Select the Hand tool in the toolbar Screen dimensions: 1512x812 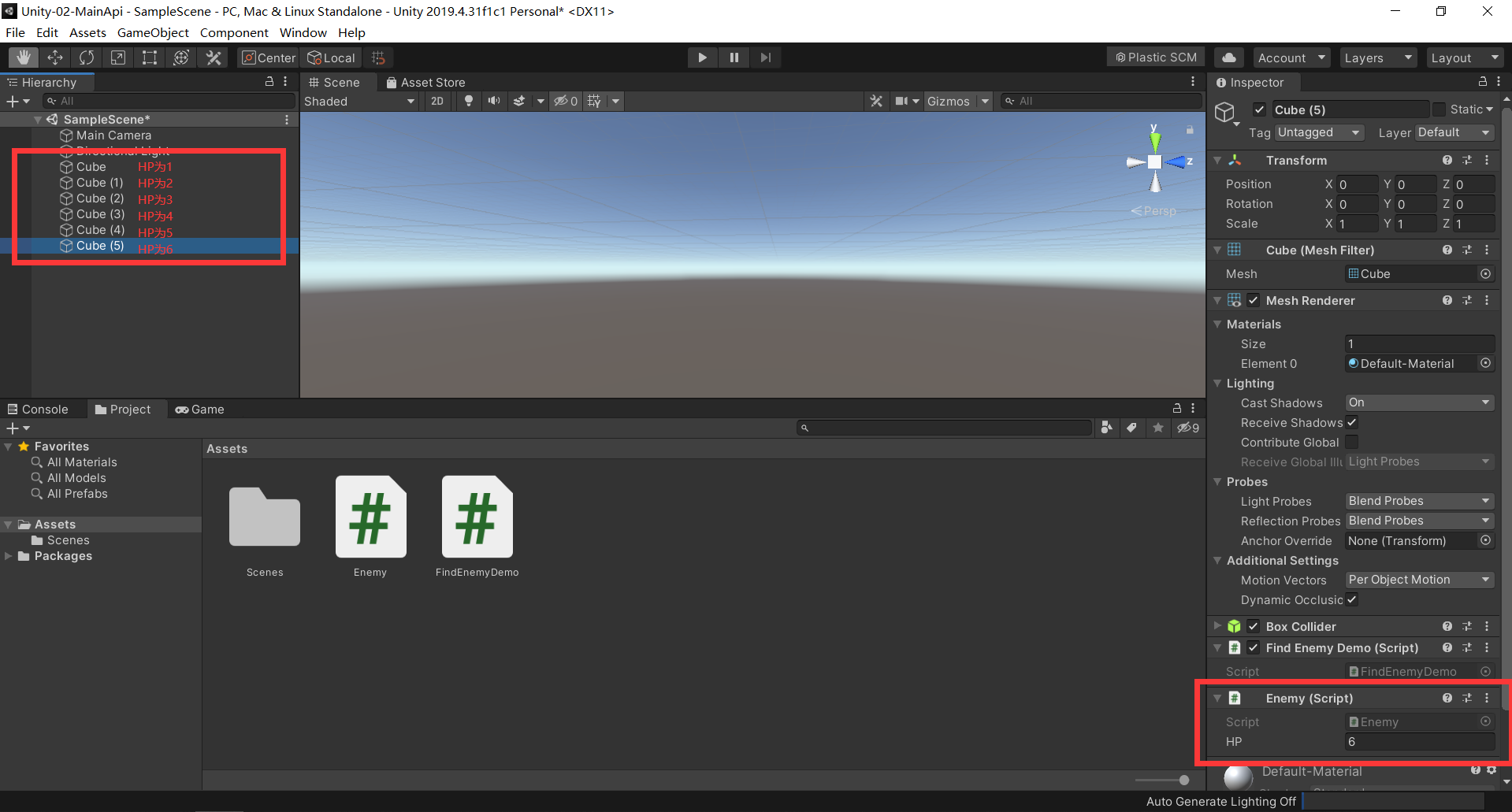(x=23, y=57)
